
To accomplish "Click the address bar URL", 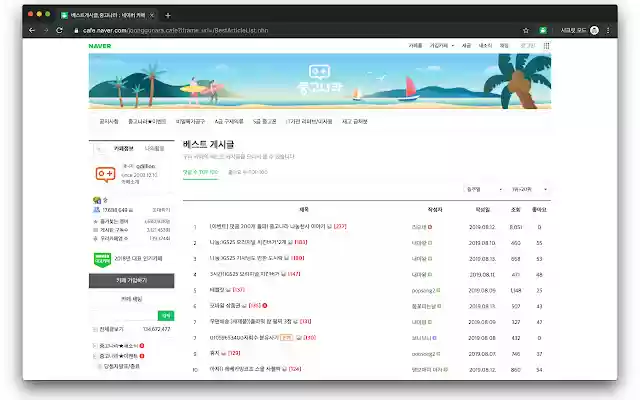I will (176, 31).
